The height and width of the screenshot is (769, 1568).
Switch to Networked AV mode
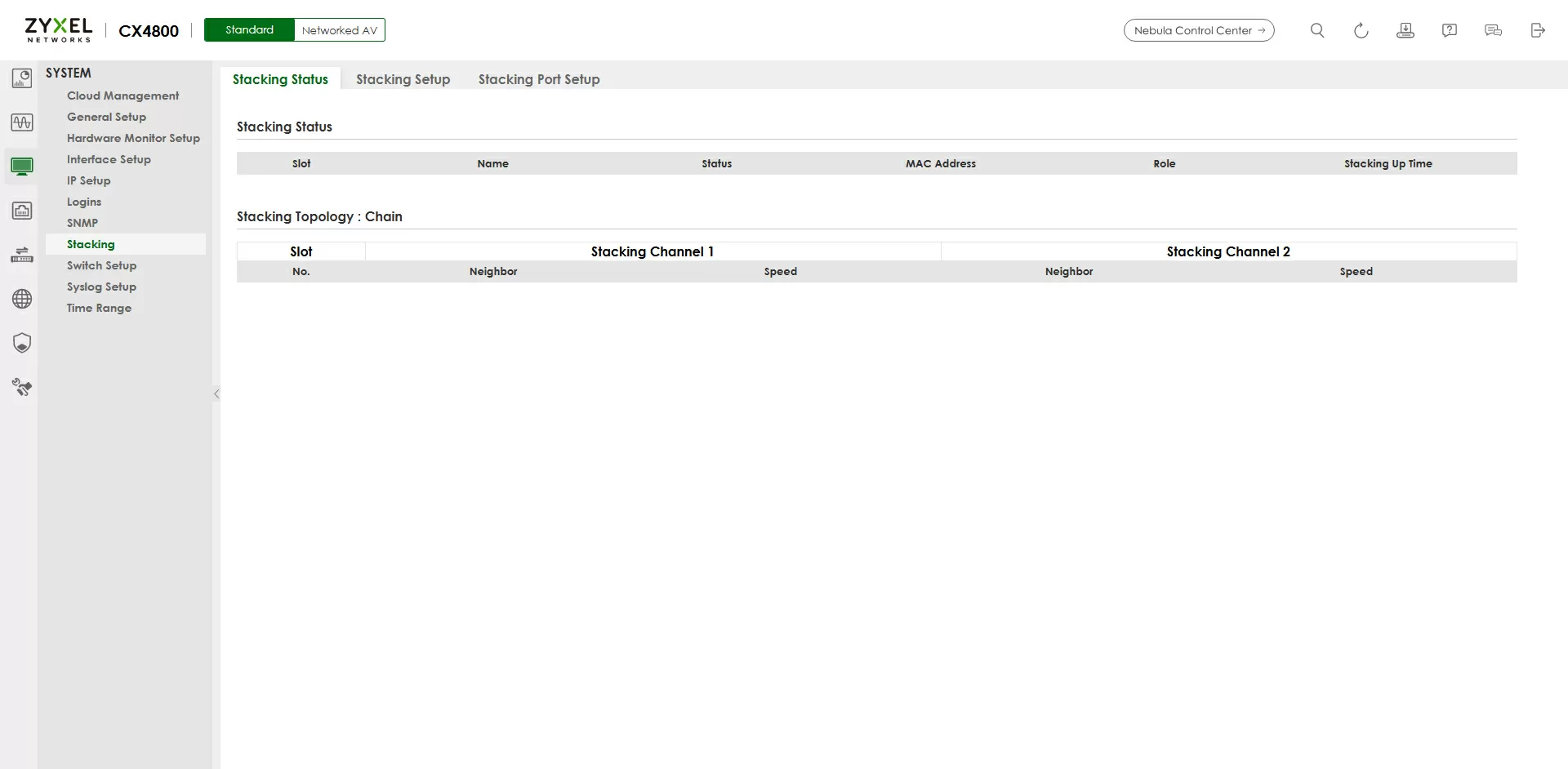point(339,30)
